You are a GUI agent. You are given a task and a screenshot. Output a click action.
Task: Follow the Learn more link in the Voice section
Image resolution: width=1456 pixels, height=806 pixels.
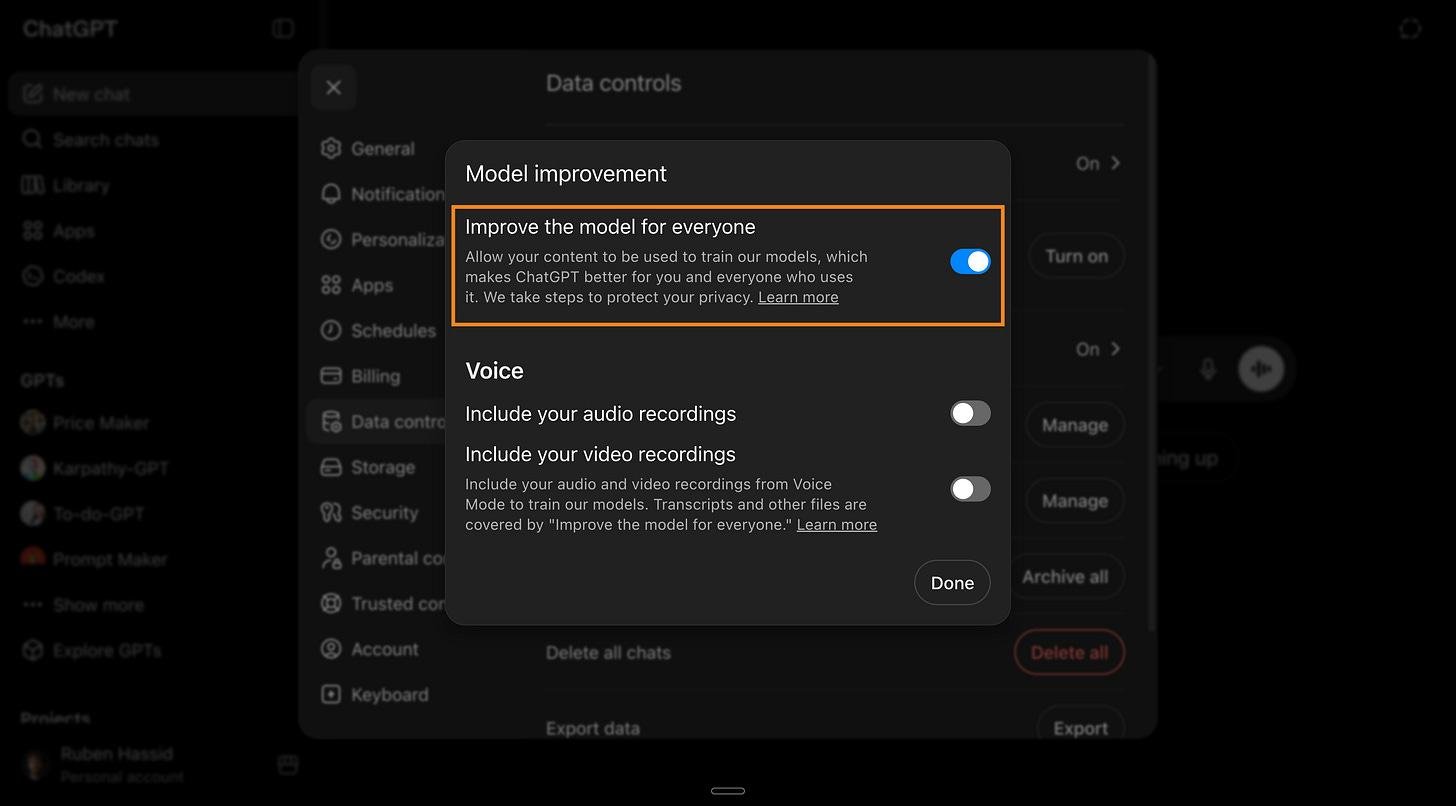(x=837, y=525)
